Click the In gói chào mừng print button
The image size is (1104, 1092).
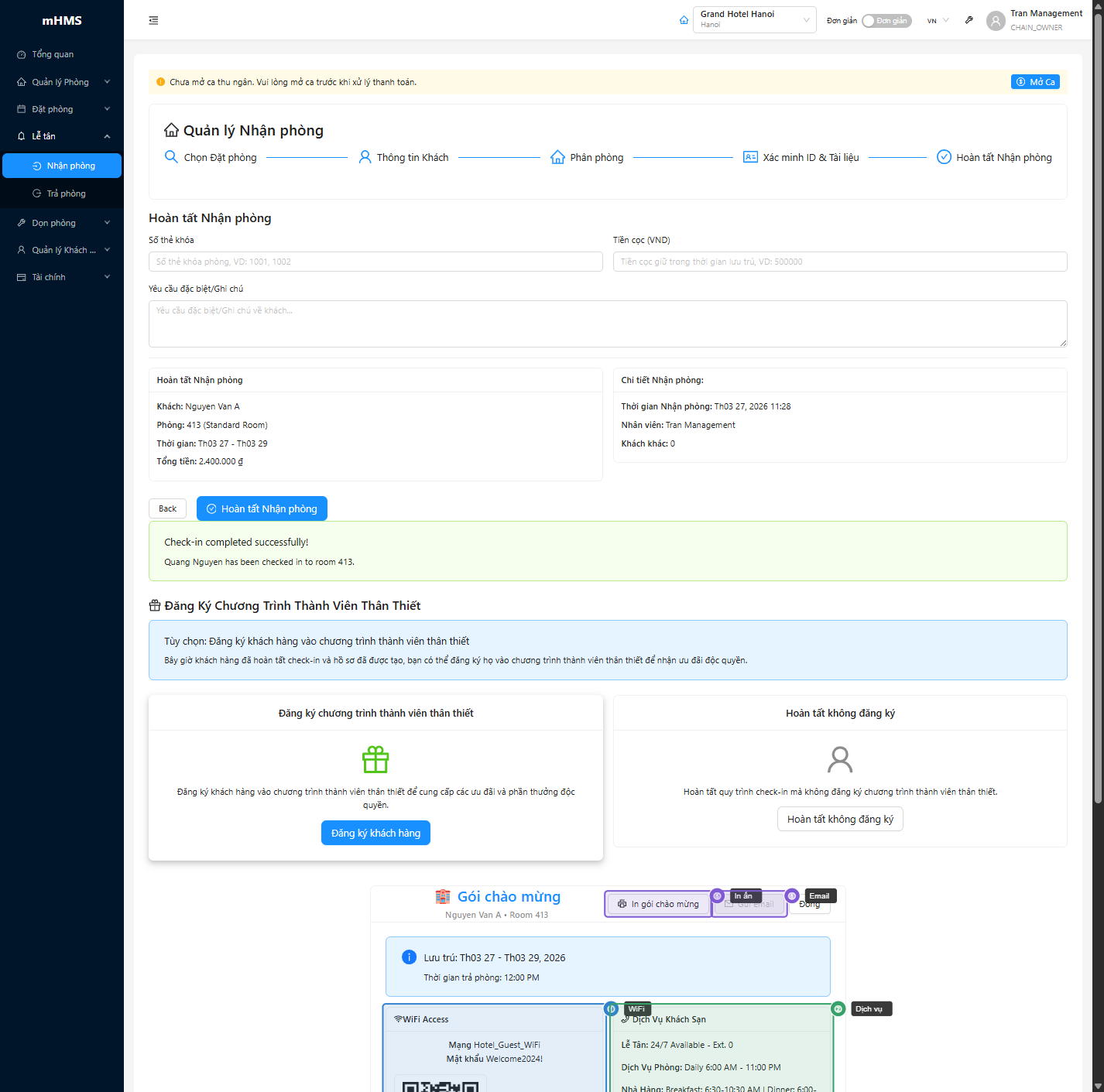coord(658,904)
